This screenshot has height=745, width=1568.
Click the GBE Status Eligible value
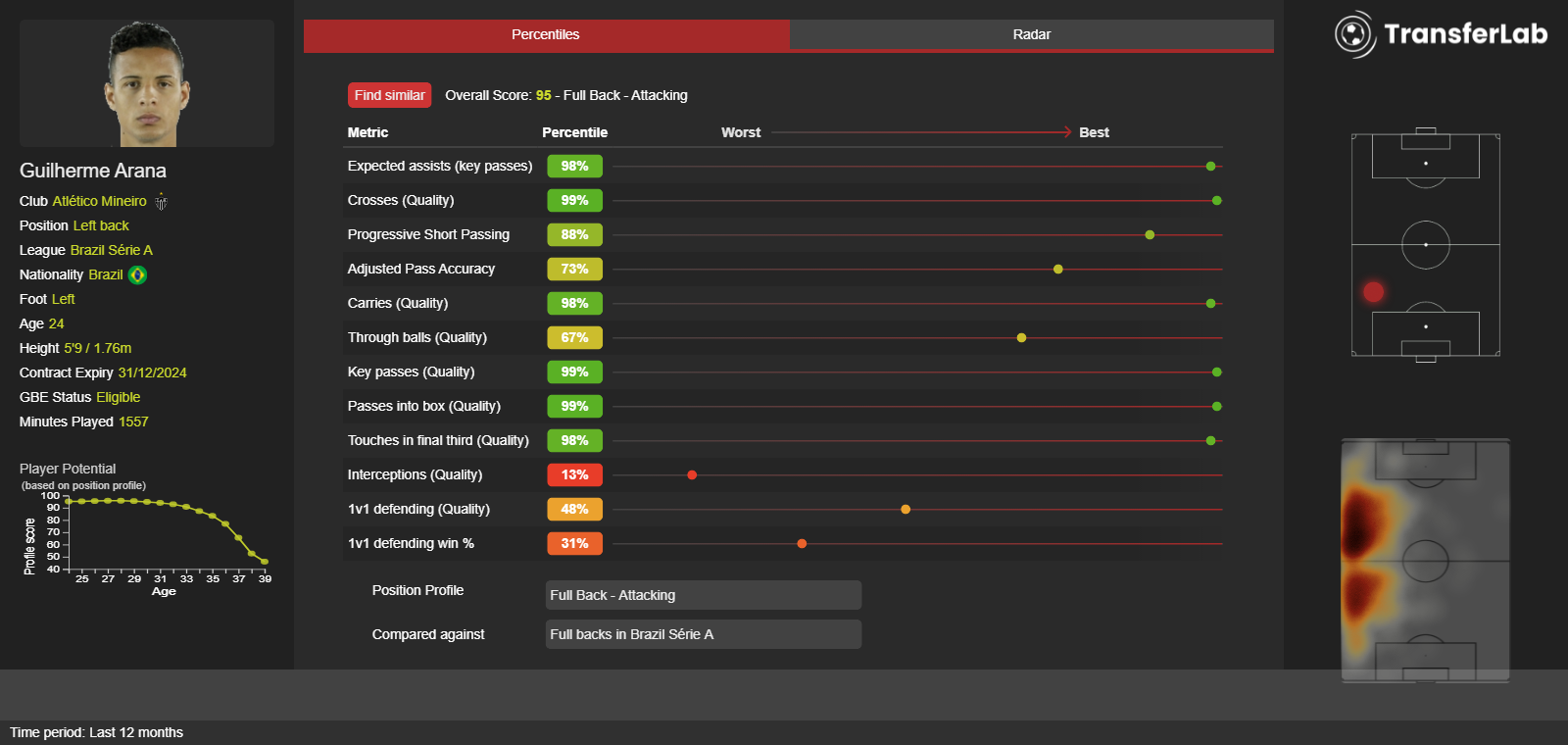pos(118,397)
